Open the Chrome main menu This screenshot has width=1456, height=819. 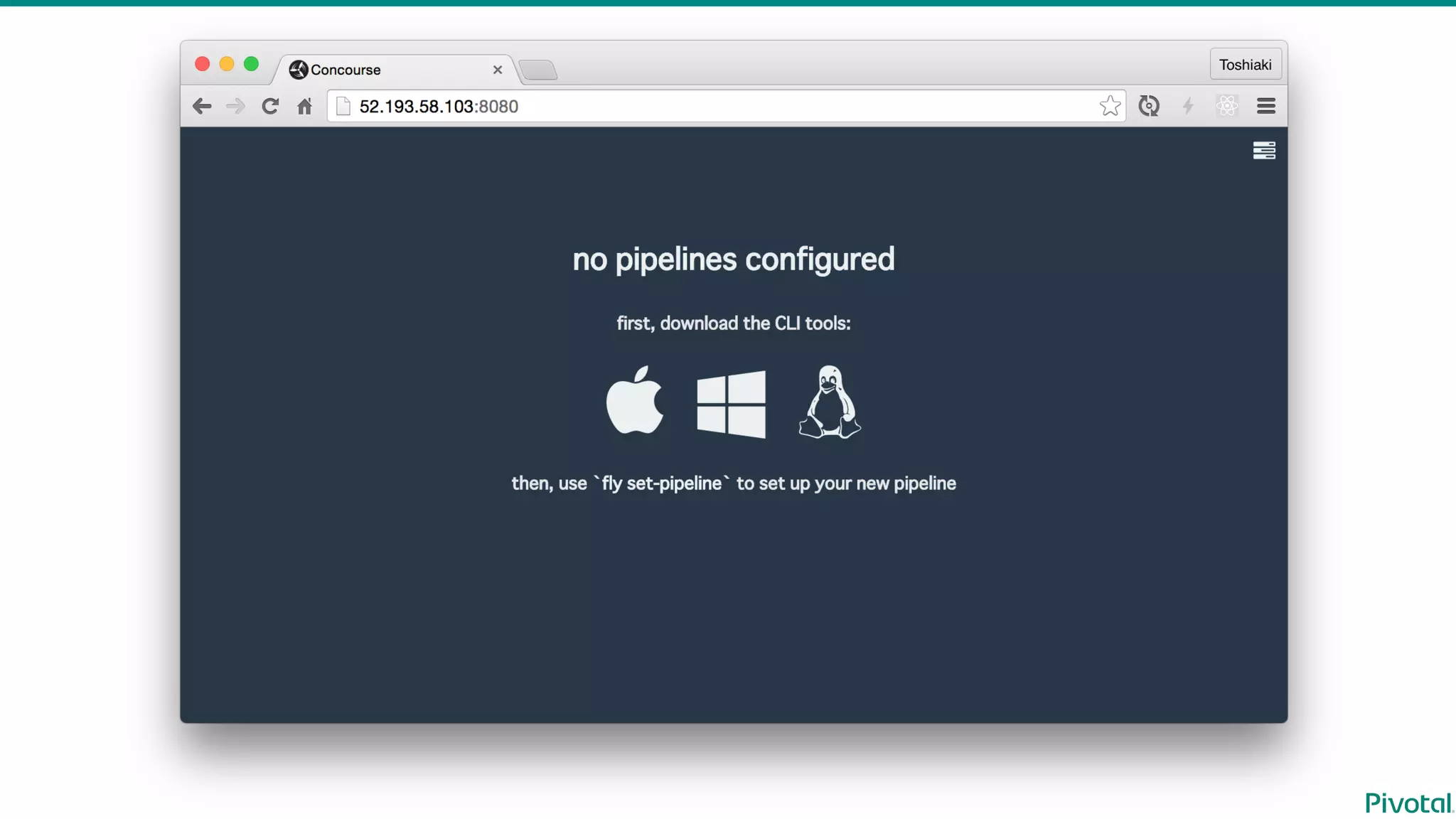click(x=1265, y=106)
